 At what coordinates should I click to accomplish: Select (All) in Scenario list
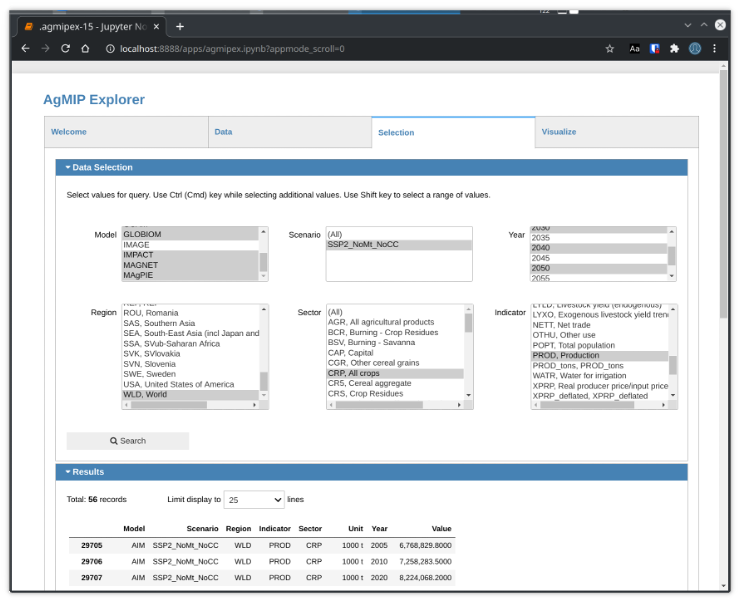[x=399, y=234]
